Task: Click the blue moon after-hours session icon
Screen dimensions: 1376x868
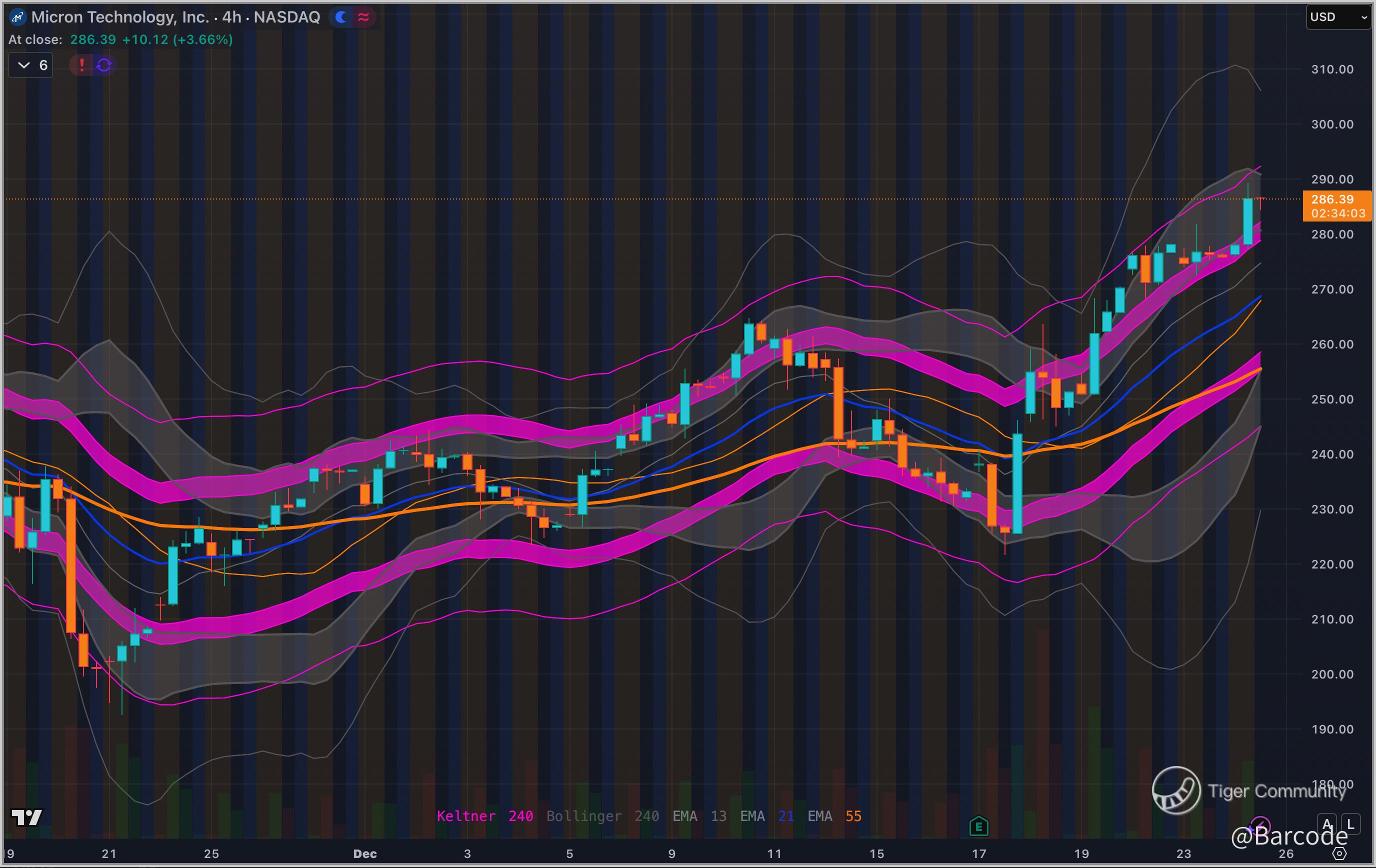Action: 341,17
